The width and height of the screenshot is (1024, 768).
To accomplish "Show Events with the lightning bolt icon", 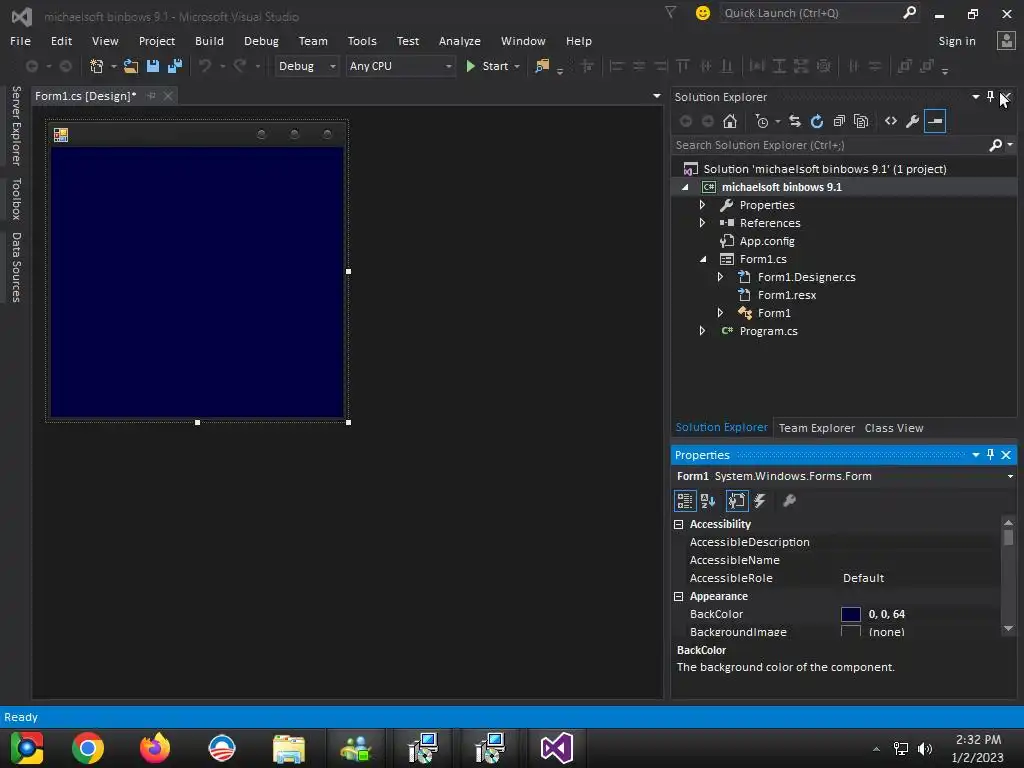I will 760,501.
